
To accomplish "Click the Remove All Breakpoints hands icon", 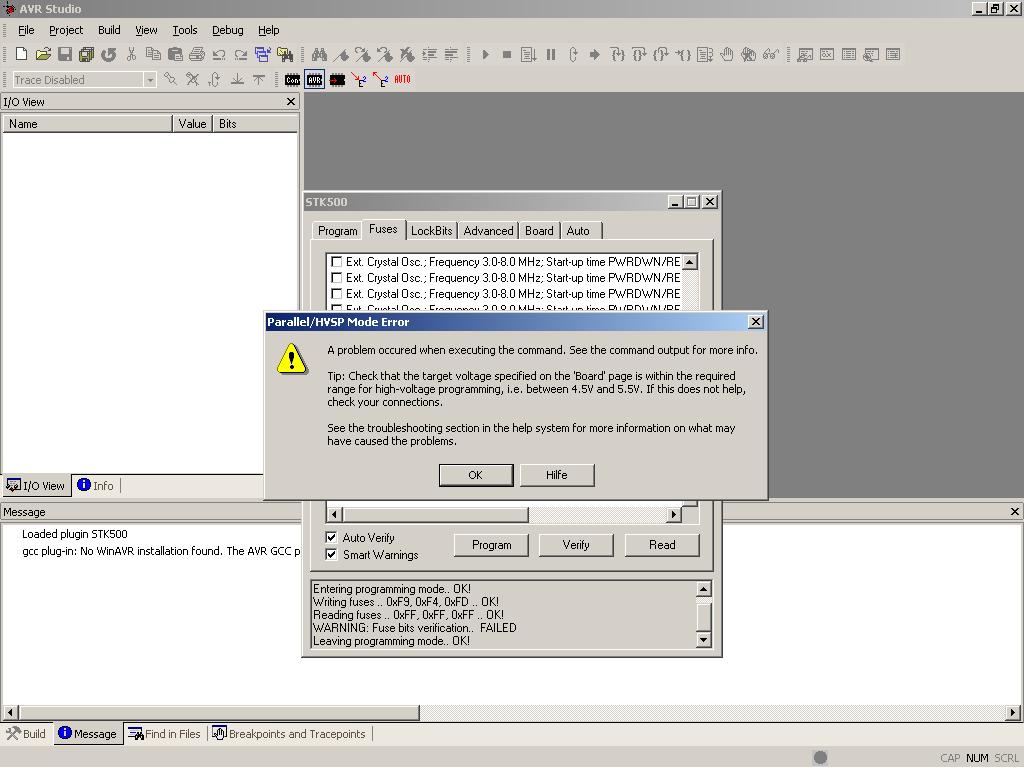I will click(748, 54).
